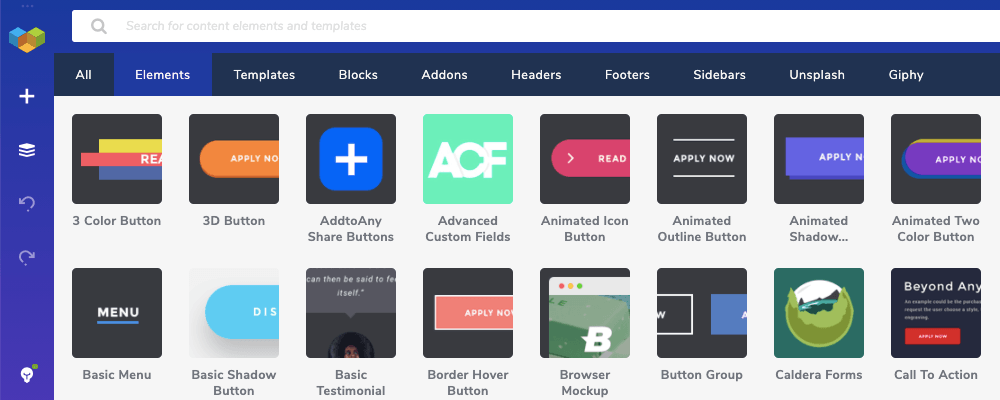Open the layers tree view icon
1000x400 pixels.
coord(27,150)
